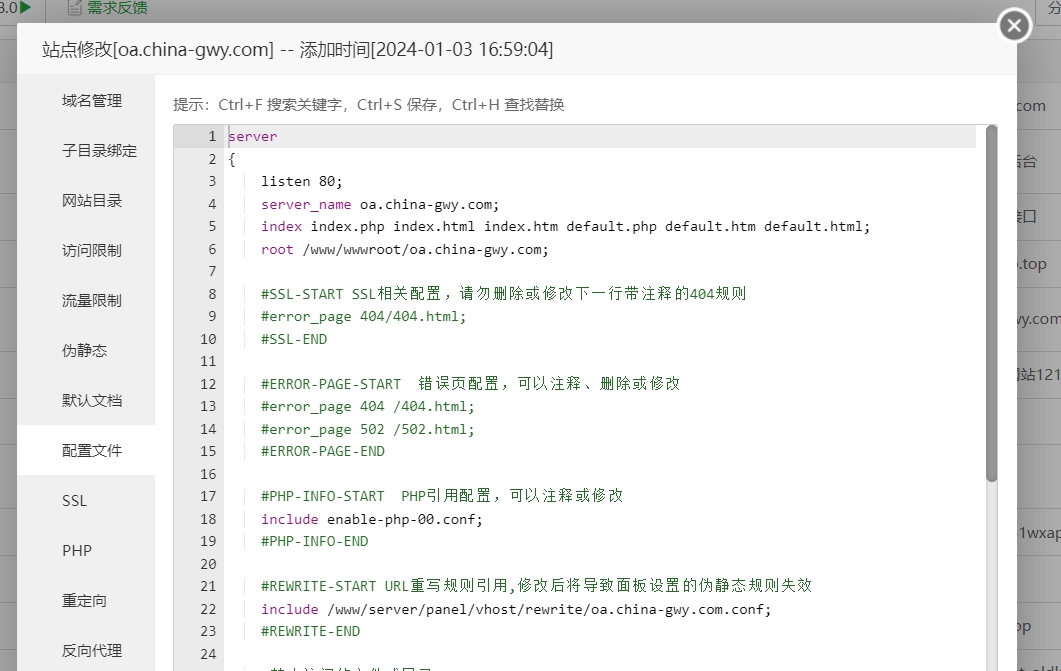Click the '#REWRITE-END' line
The height and width of the screenshot is (671, 1061).
(311, 631)
